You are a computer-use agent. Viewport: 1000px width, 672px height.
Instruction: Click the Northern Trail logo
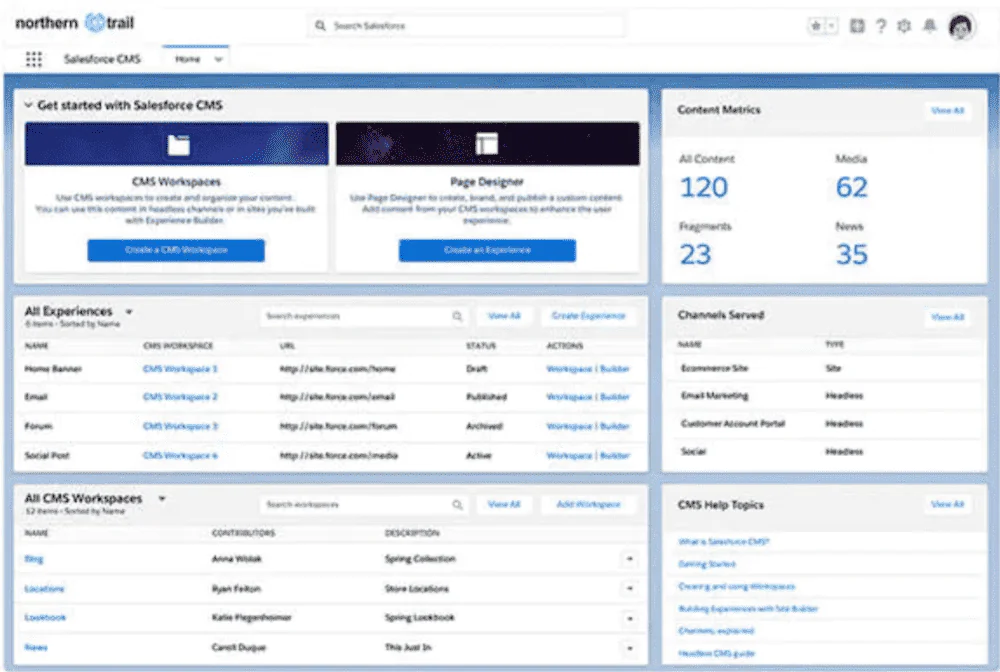click(x=75, y=23)
